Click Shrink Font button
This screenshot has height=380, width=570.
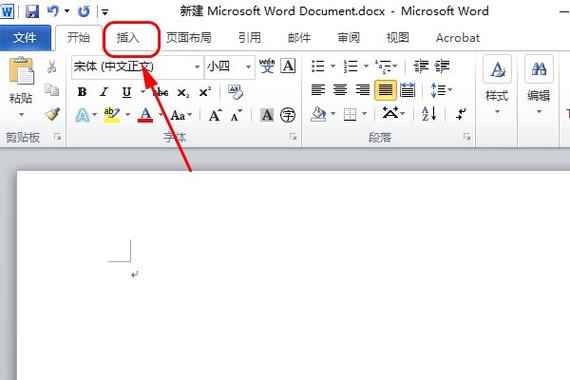(236, 116)
